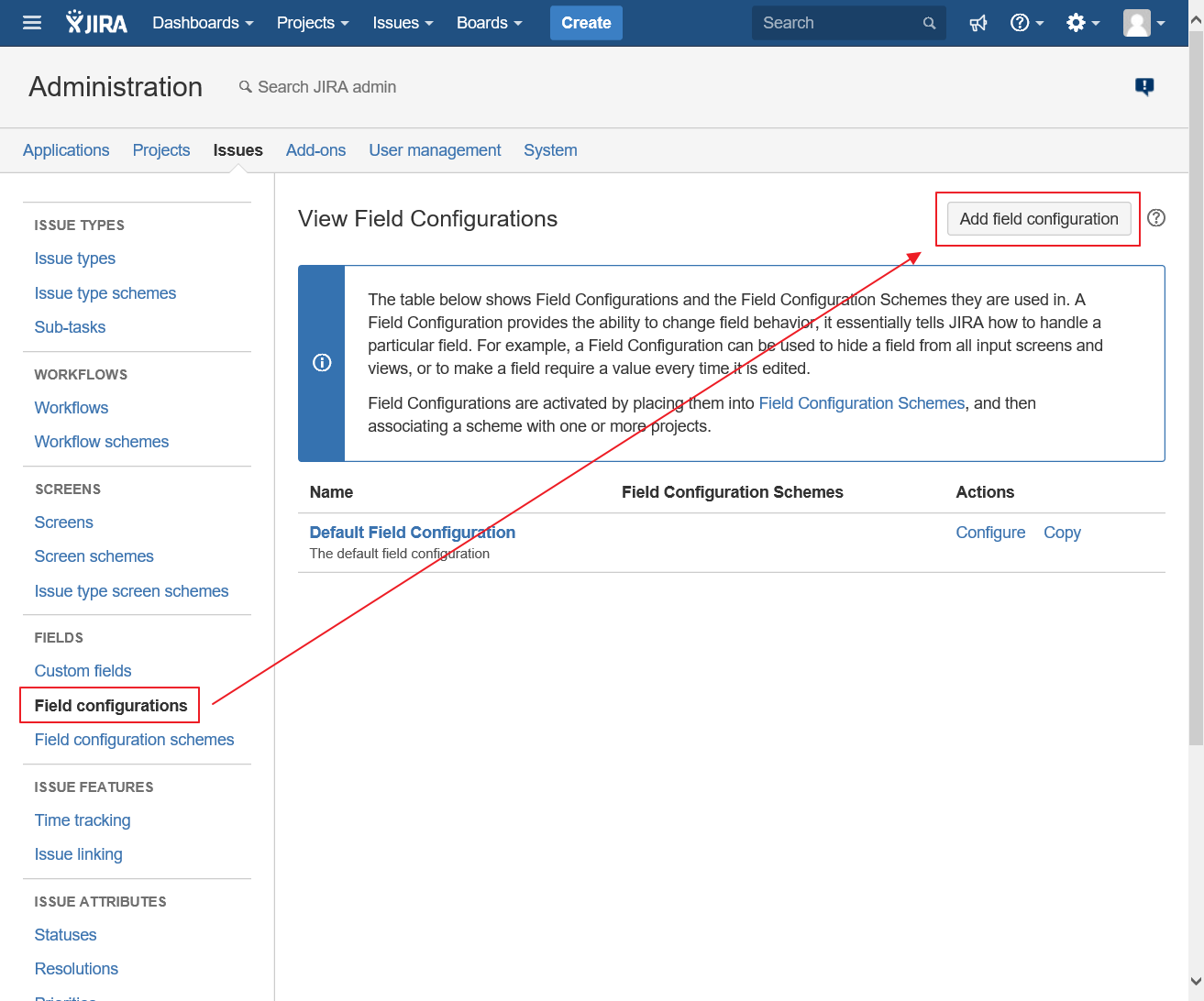Click help icon beside Add field configuration
This screenshot has width=1204, height=1001.
(1156, 218)
